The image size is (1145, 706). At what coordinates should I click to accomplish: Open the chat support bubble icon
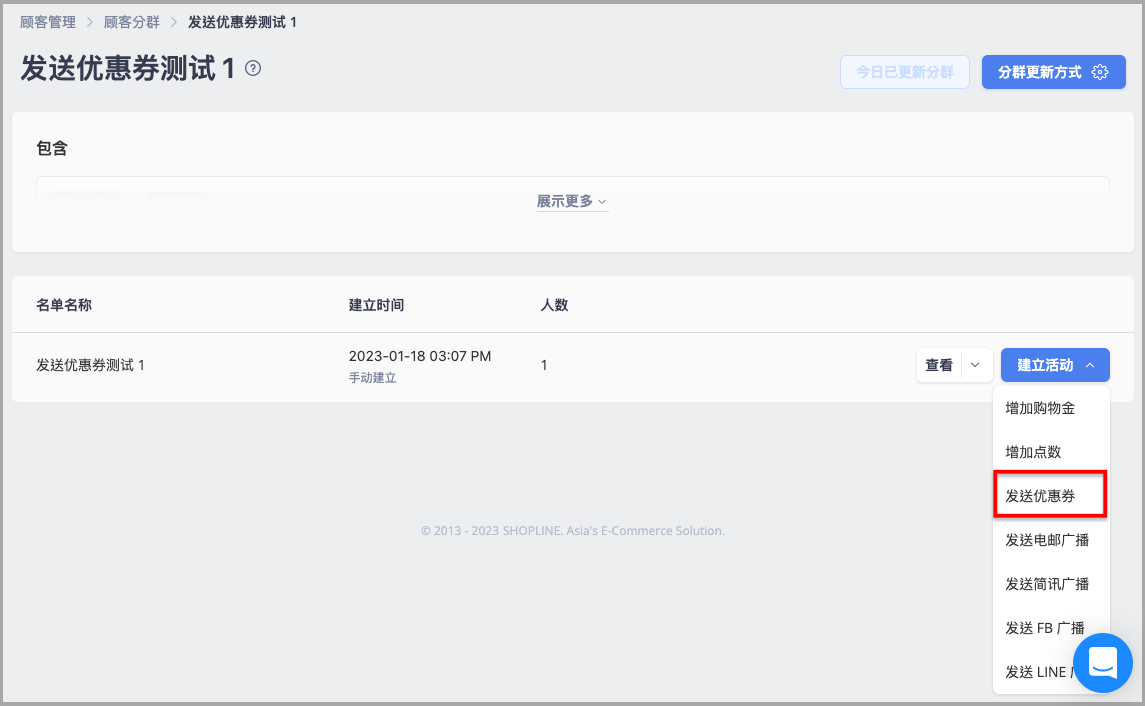click(1103, 663)
